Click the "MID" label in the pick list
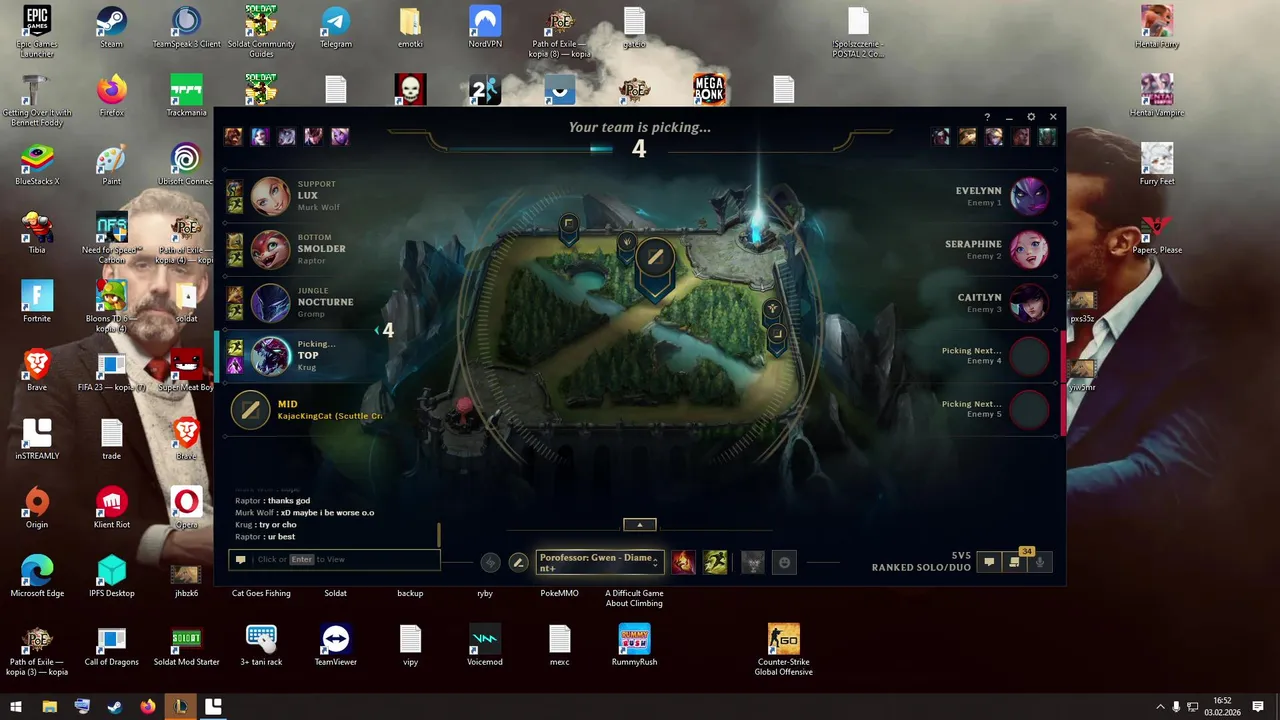Image resolution: width=1280 pixels, height=720 pixels. (x=287, y=404)
